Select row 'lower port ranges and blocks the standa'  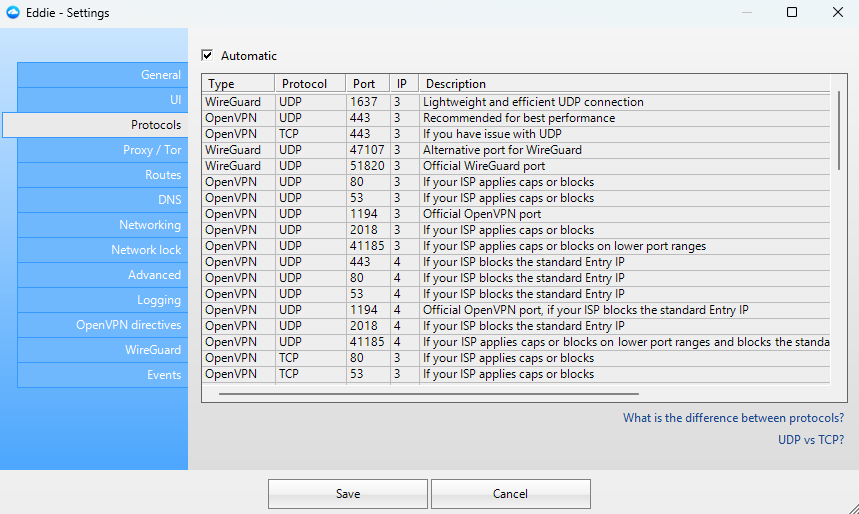pos(516,342)
